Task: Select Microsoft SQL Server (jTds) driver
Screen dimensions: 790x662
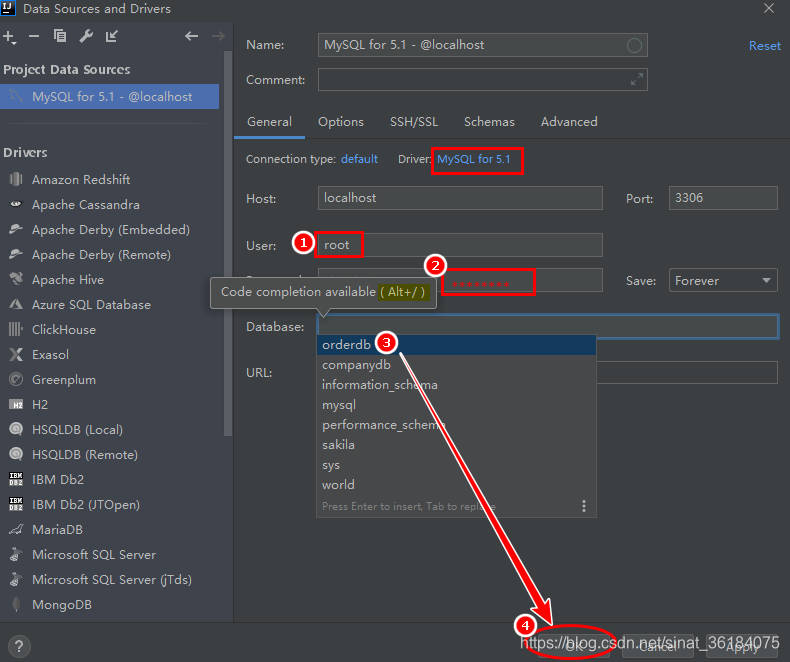Action: coord(110,579)
